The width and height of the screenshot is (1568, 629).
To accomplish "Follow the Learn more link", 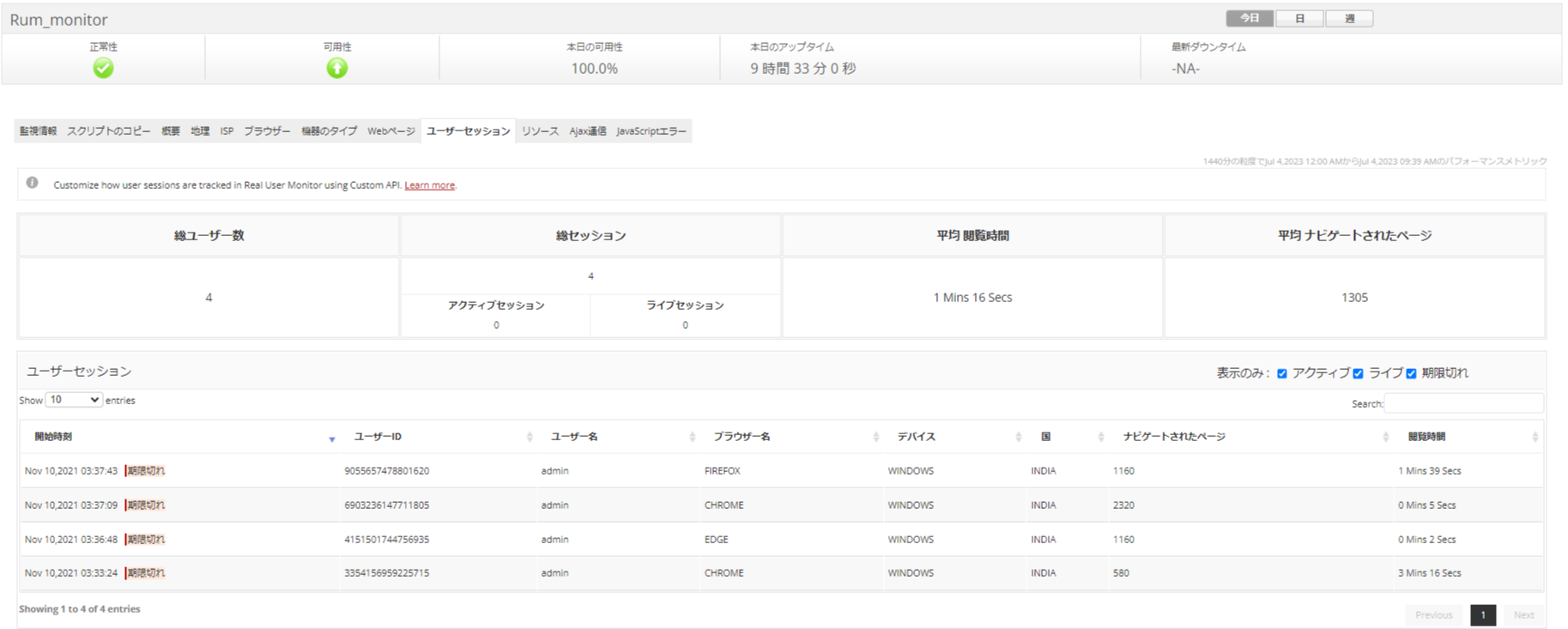I will coord(429,185).
